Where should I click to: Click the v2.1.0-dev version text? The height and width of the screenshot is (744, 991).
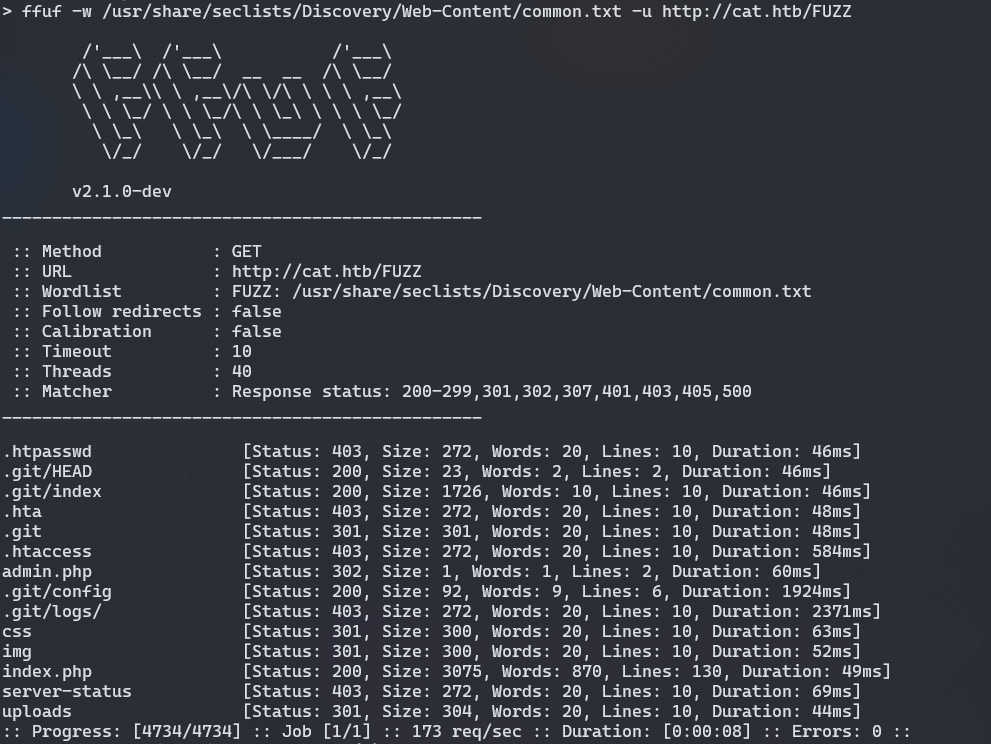click(x=121, y=191)
